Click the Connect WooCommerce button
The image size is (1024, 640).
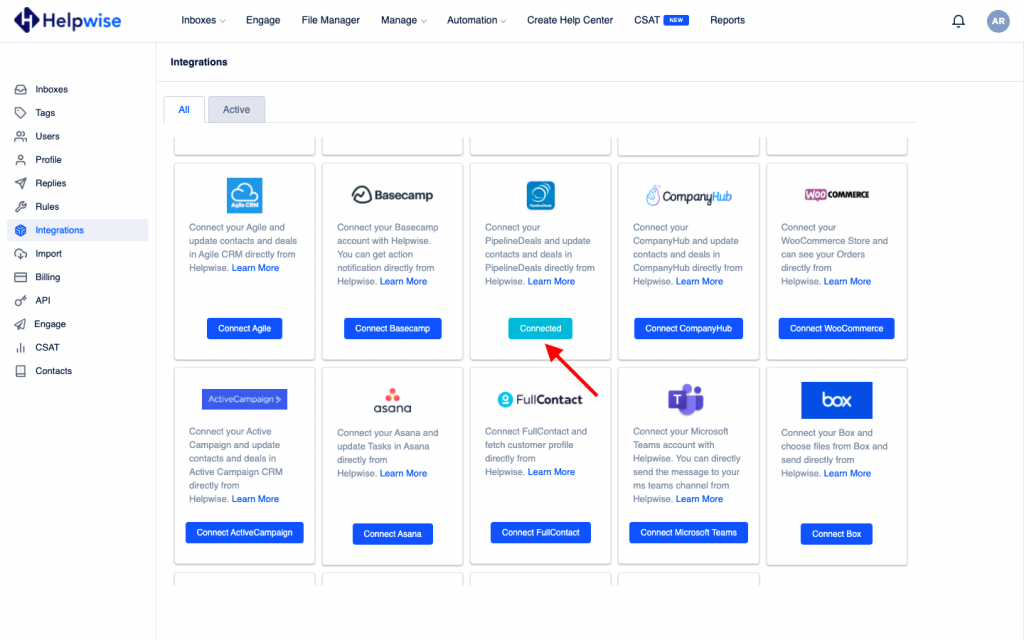837,328
